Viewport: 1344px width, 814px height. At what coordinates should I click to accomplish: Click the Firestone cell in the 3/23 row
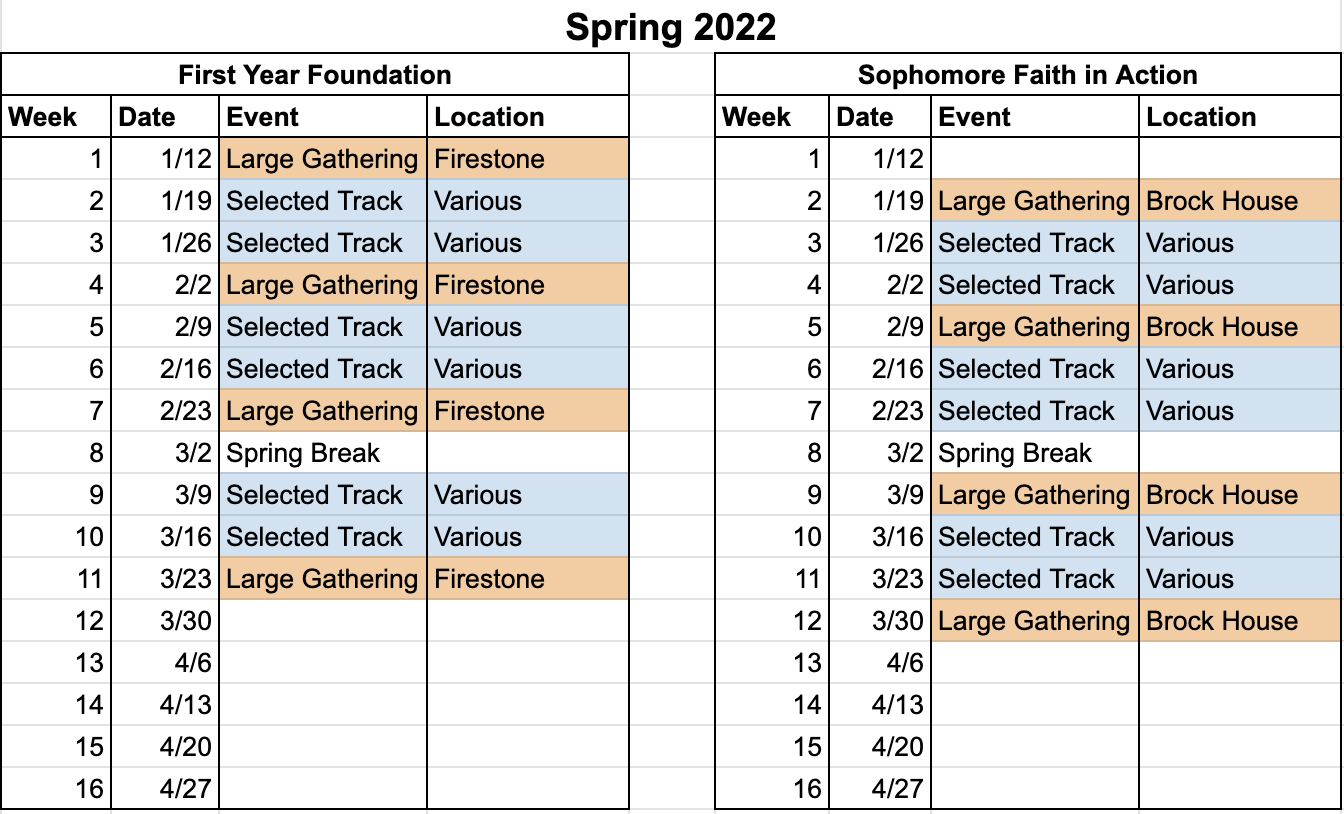pos(527,579)
